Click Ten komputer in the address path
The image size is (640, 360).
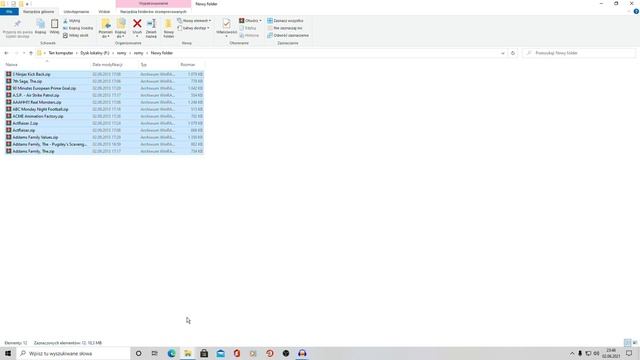pyautogui.click(x=61, y=53)
